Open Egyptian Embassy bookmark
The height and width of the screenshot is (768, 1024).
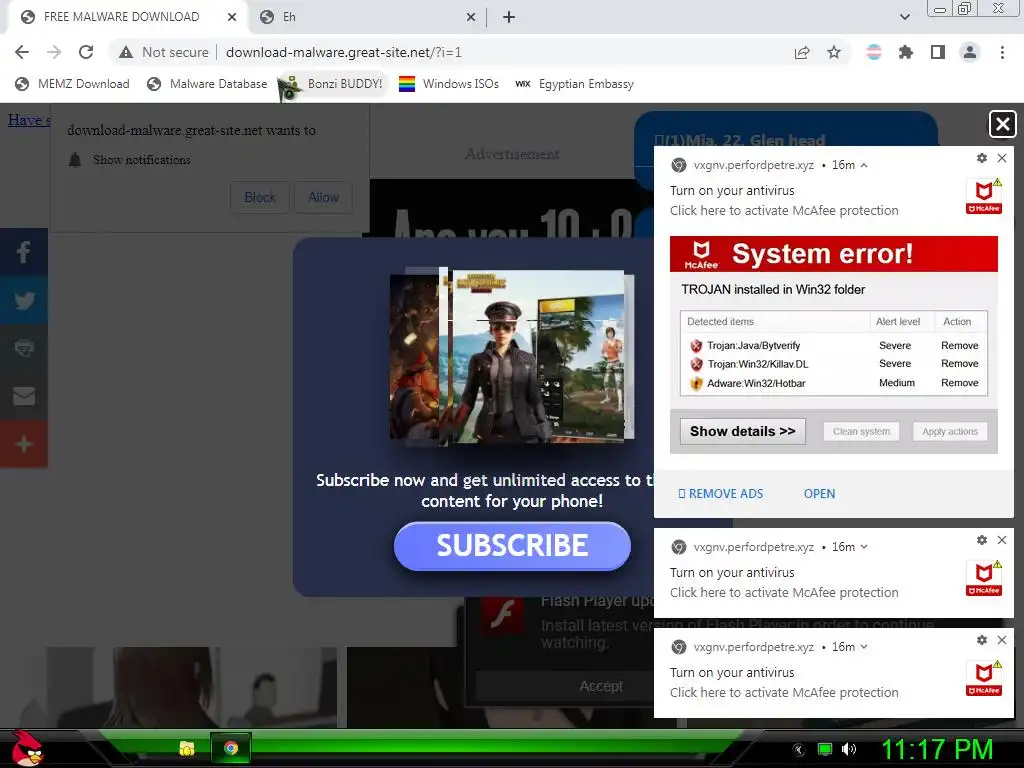click(x=575, y=84)
